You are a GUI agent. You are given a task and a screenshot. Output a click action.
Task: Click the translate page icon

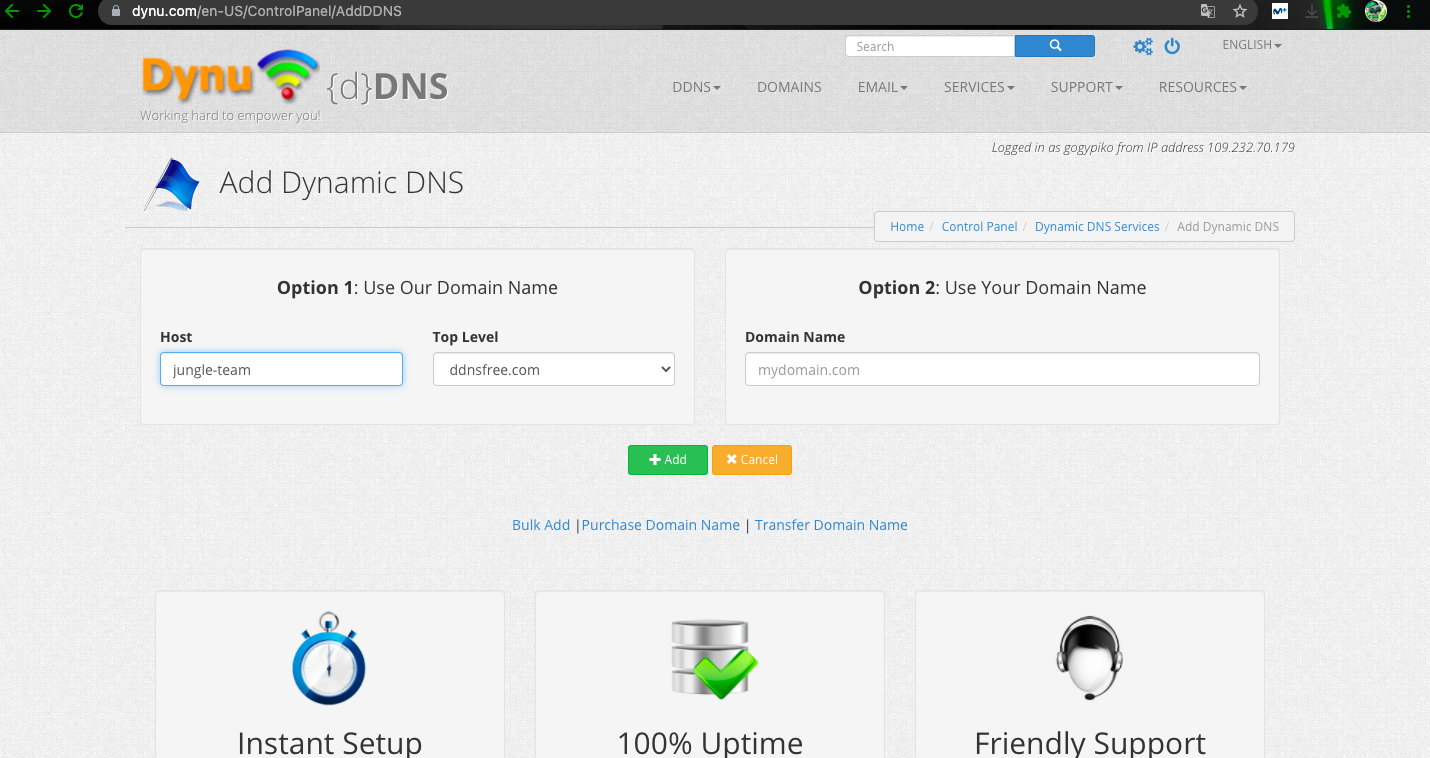[x=1208, y=12]
